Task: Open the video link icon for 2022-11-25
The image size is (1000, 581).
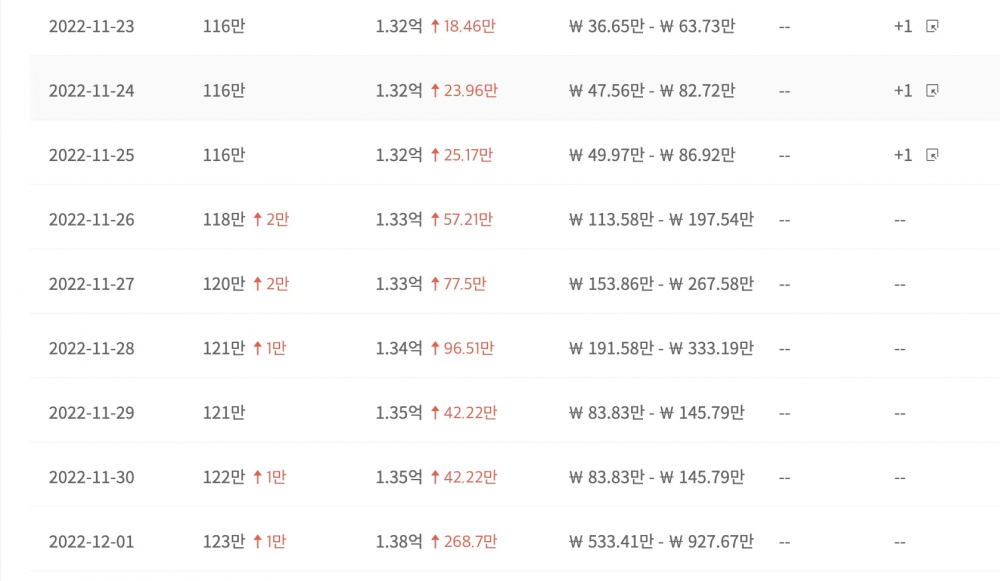Action: pos(932,155)
